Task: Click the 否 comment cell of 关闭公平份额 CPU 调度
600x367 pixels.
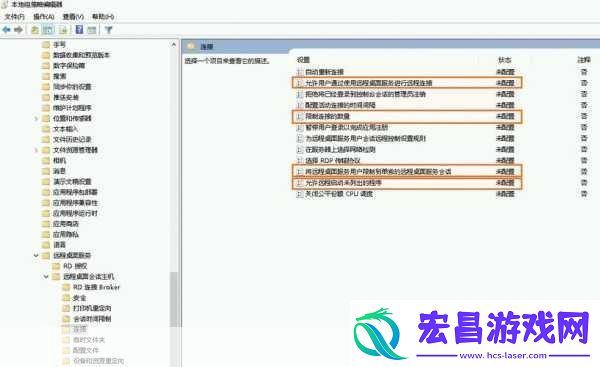Action: pos(584,194)
